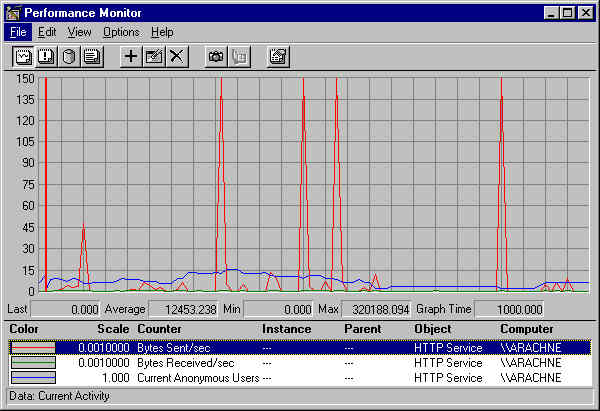Viewport: 600px width, 411px height.
Task: Edit the selected chart line
Action: point(153,56)
